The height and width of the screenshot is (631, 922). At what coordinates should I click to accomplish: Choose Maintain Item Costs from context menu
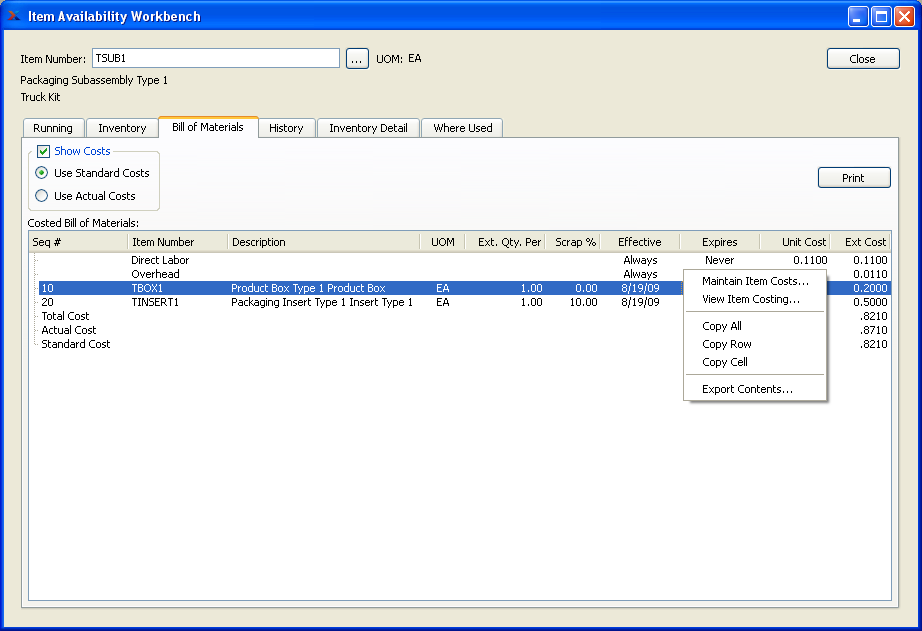pyautogui.click(x=755, y=281)
